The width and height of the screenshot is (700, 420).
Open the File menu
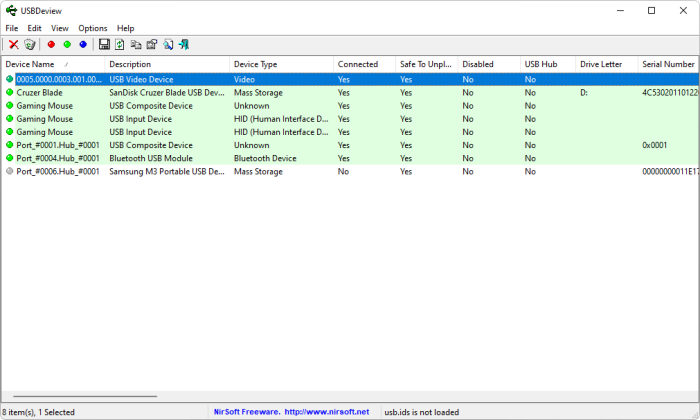(x=12, y=28)
